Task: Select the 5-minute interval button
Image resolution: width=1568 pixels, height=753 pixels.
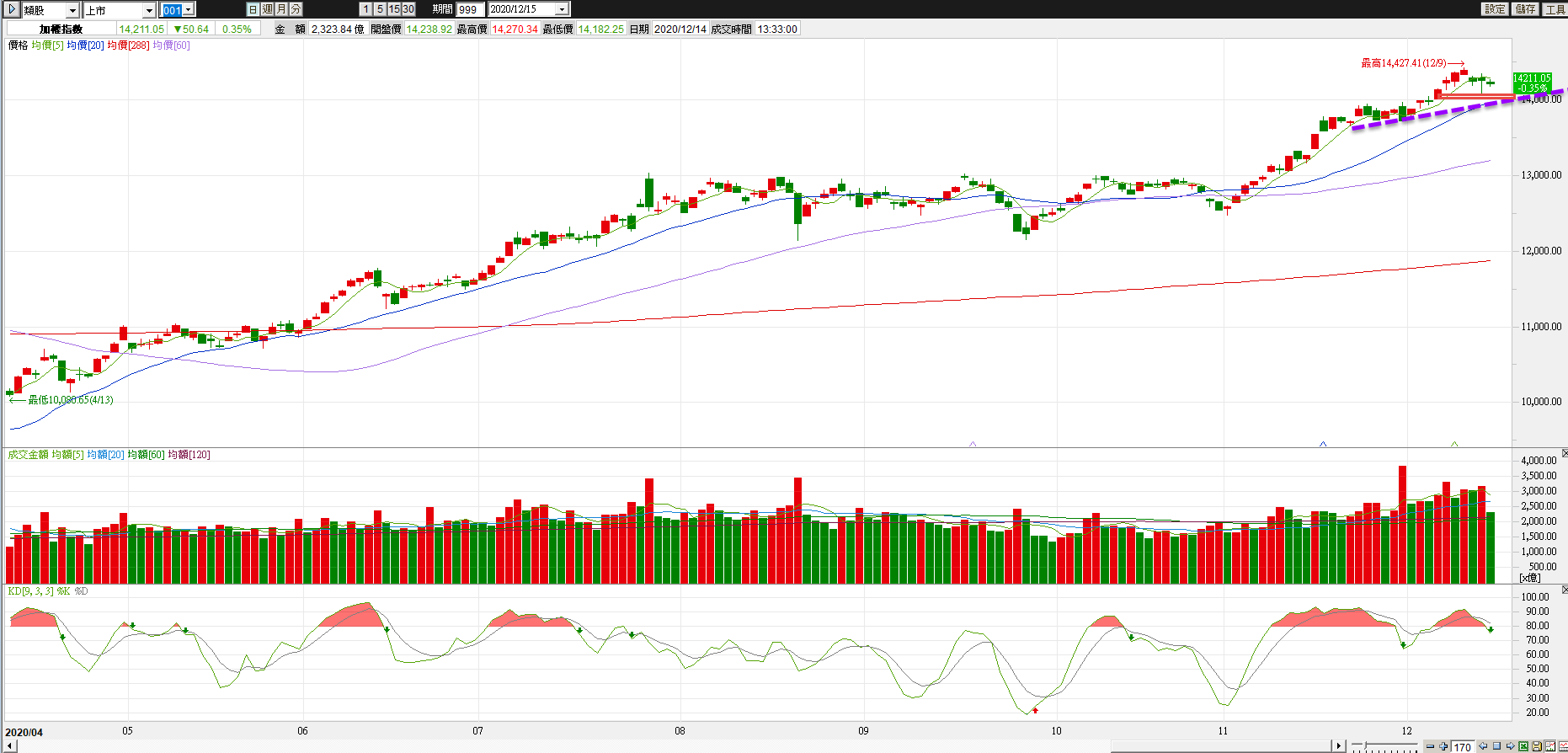Action: coord(380,9)
